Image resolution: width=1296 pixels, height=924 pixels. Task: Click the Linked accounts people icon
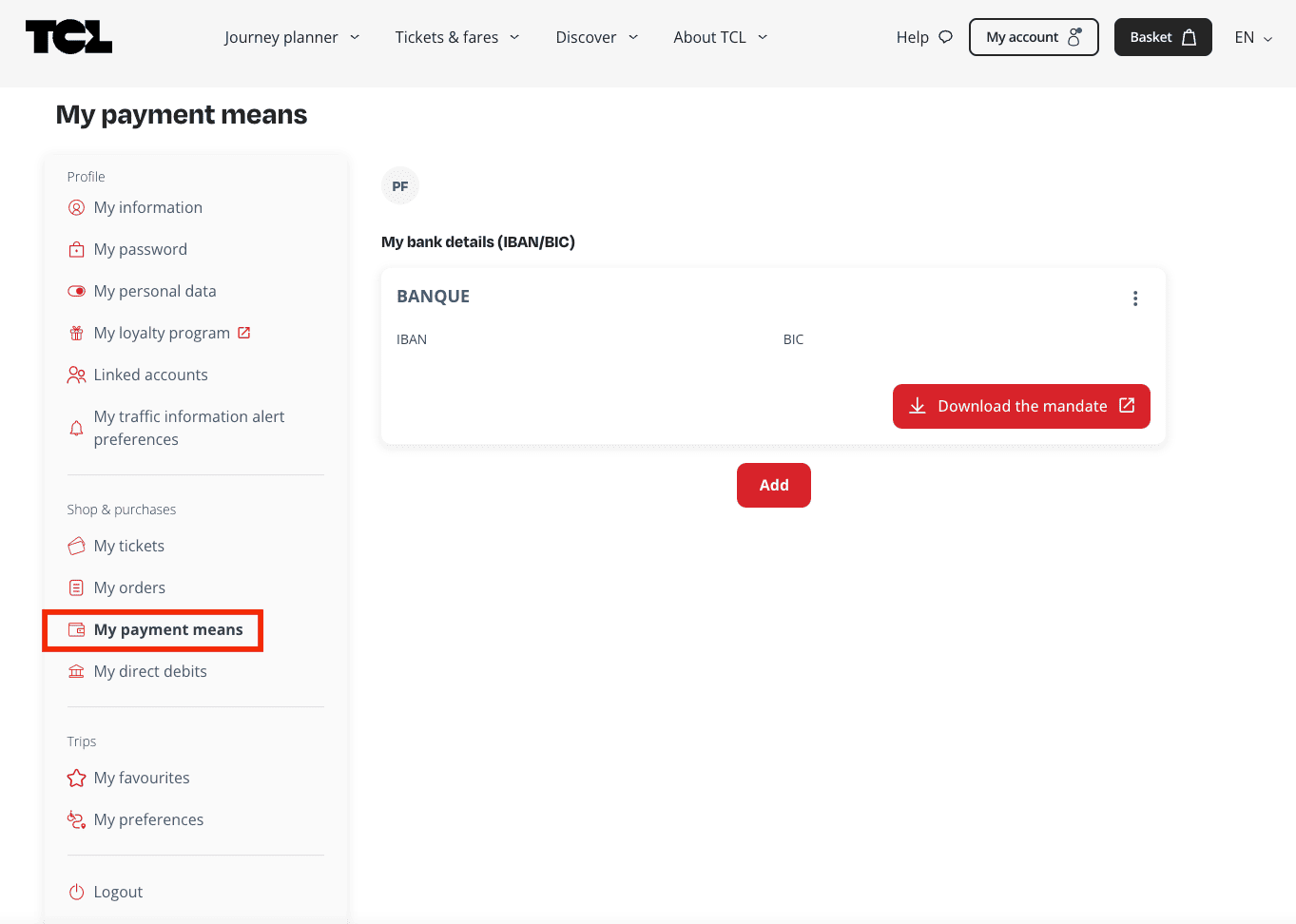[x=77, y=375]
